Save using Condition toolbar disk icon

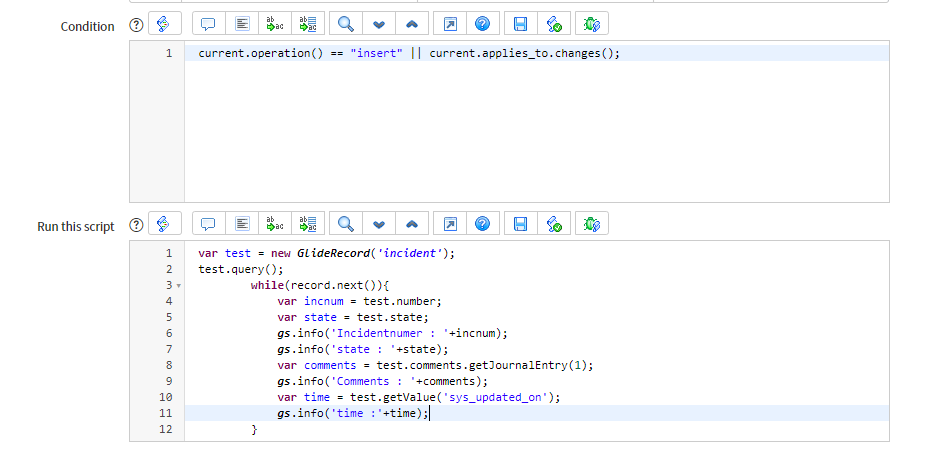pyautogui.click(x=520, y=25)
